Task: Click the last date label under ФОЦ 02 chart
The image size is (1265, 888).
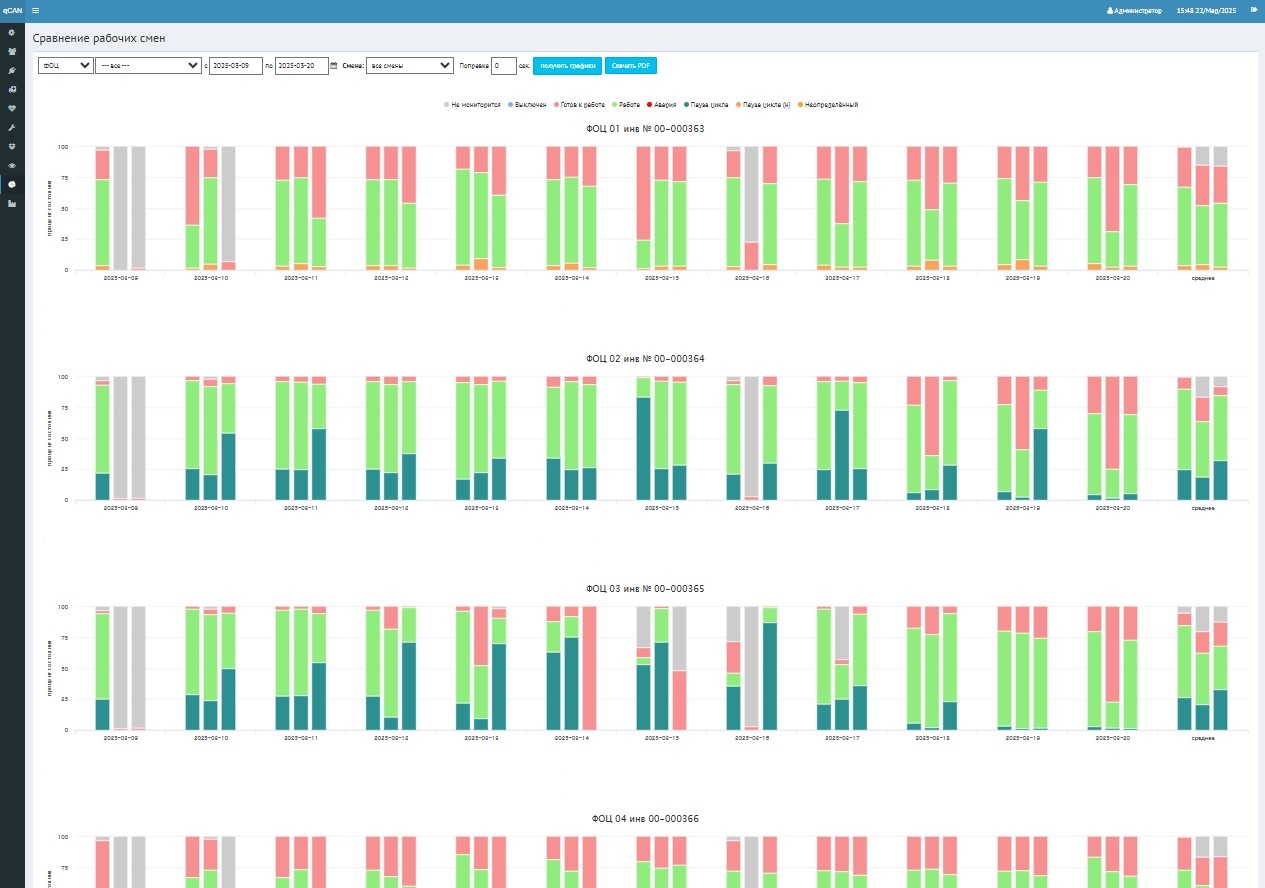Action: click(1112, 508)
